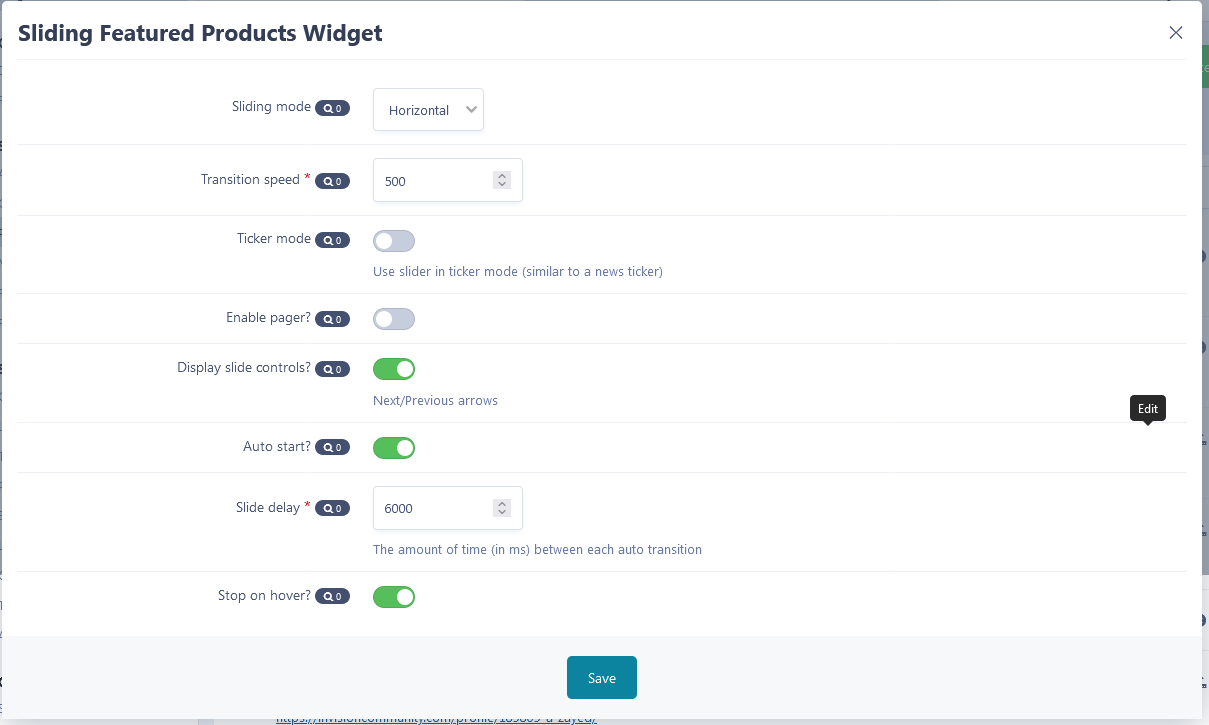The image size is (1209, 725).
Task: Click search badge by Stop on hover
Action: (332, 596)
